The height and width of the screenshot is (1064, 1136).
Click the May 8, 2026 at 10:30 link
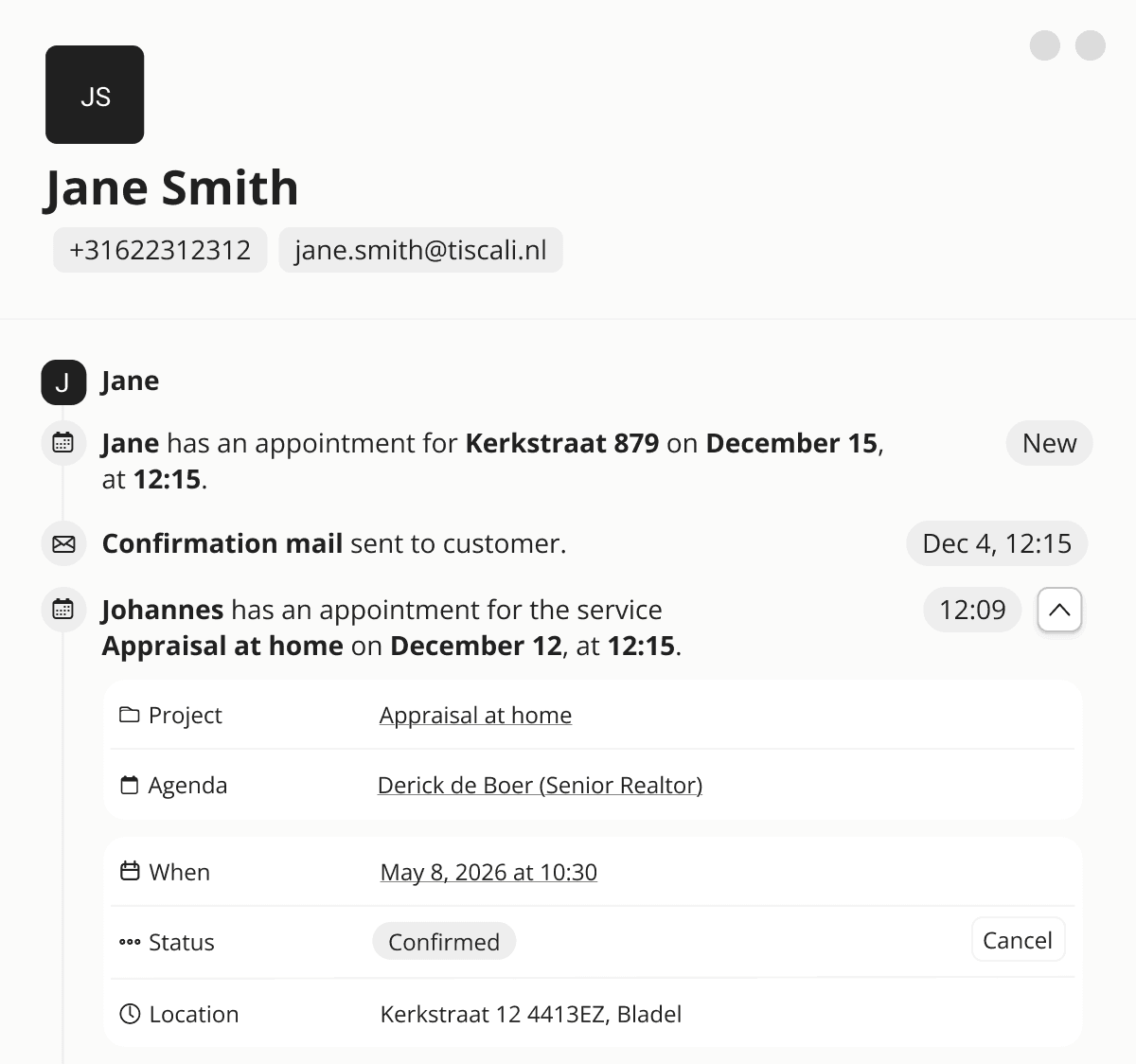tap(488, 872)
